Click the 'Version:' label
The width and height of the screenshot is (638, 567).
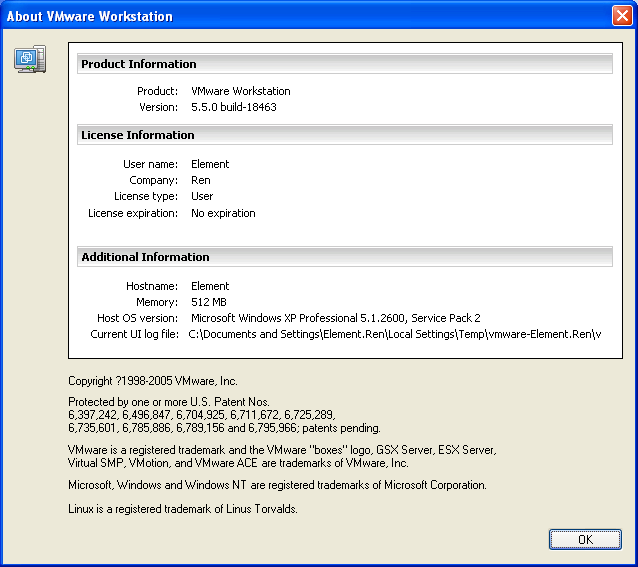(x=158, y=107)
